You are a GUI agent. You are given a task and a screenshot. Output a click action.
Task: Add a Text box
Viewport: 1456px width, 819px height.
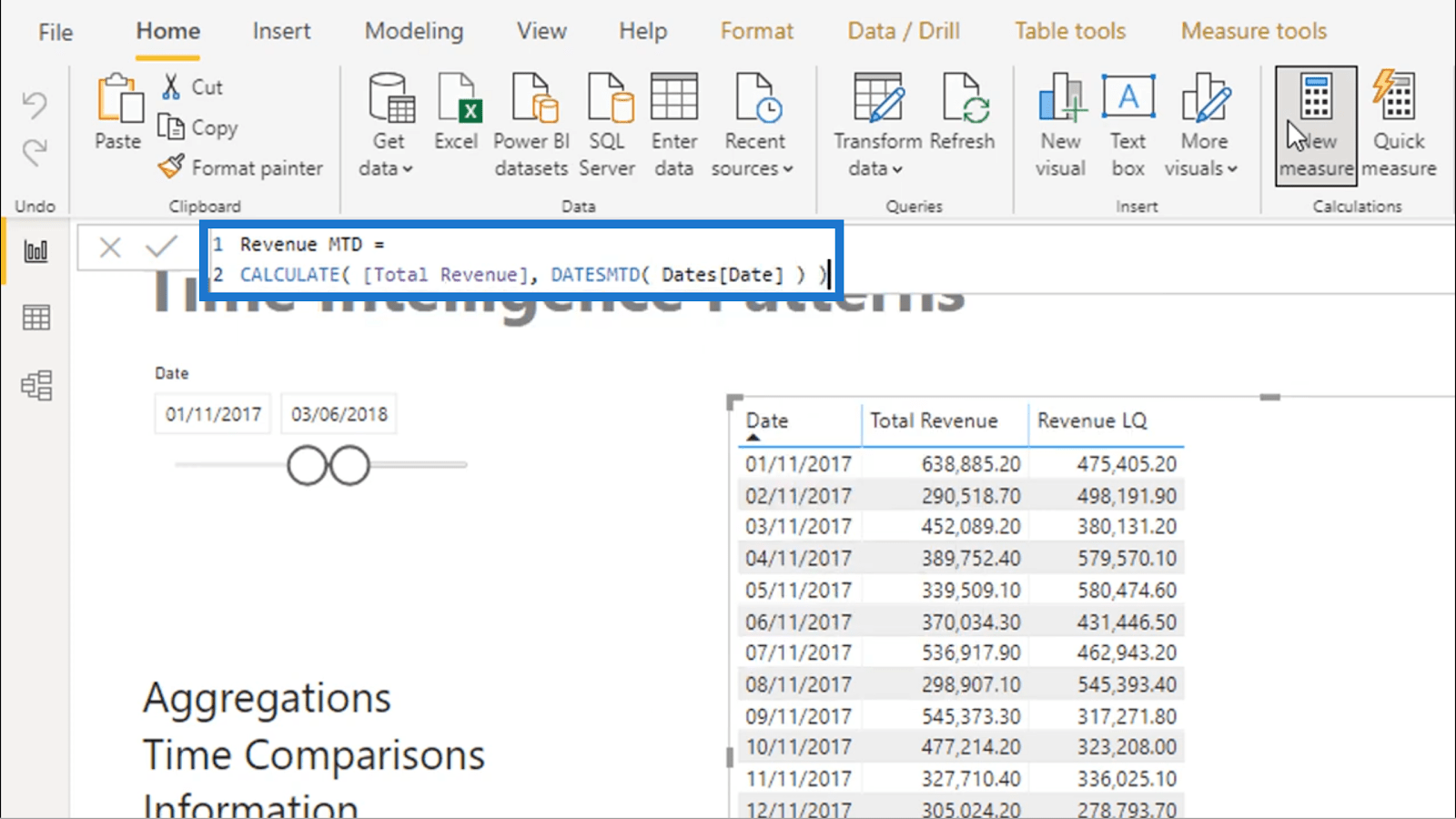tap(1128, 126)
